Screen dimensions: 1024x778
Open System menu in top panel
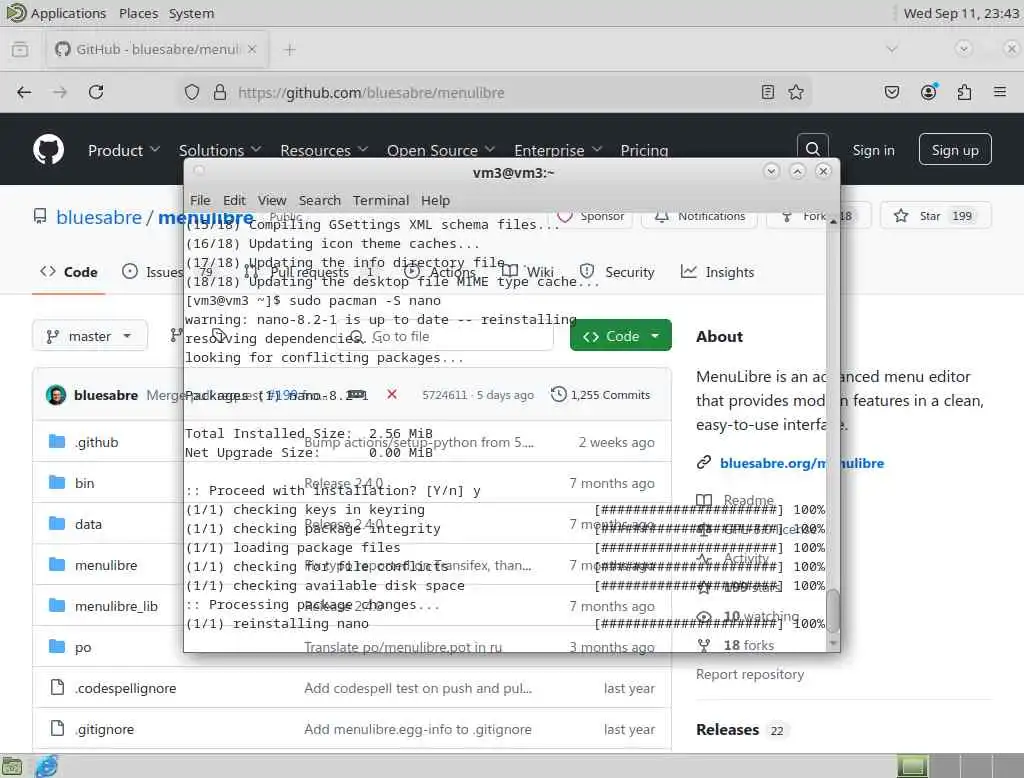coord(191,13)
